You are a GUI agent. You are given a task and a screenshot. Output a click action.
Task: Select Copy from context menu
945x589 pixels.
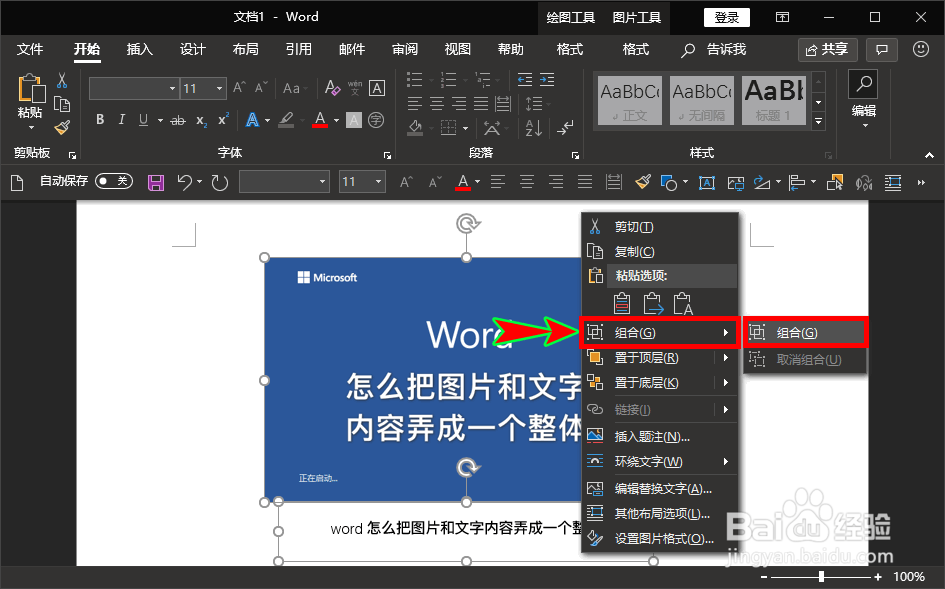659,251
